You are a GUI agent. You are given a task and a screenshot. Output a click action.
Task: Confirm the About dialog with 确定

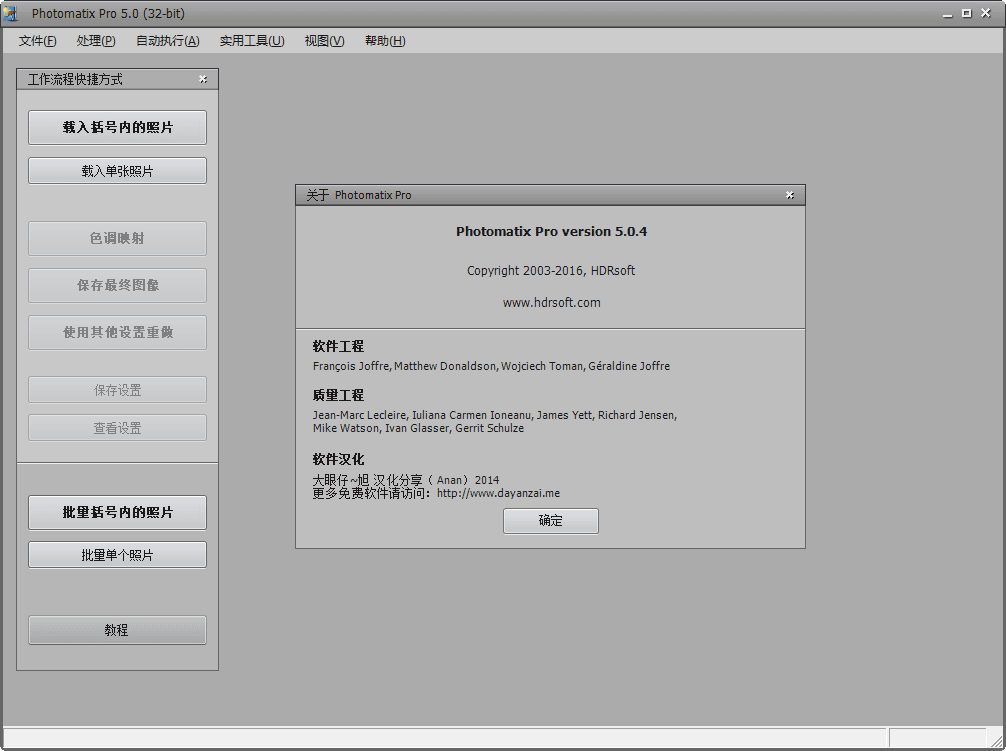pyautogui.click(x=550, y=521)
